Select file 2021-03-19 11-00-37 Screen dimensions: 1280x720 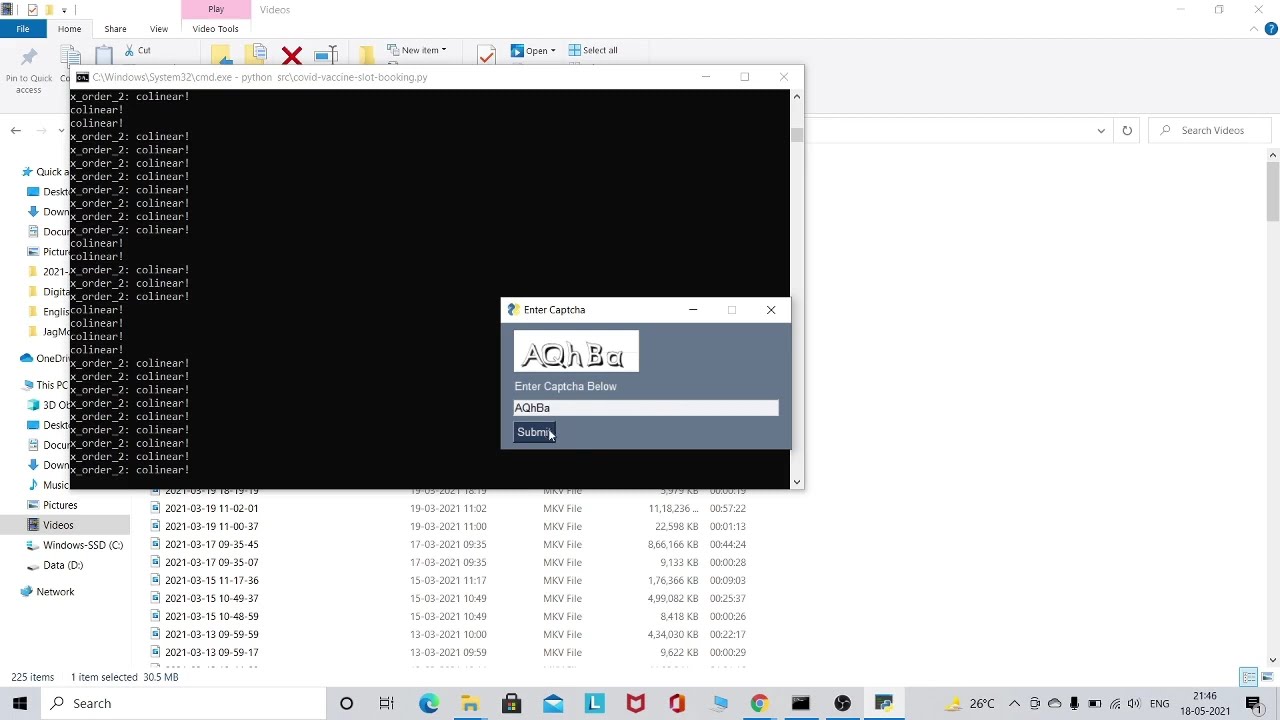point(211,526)
